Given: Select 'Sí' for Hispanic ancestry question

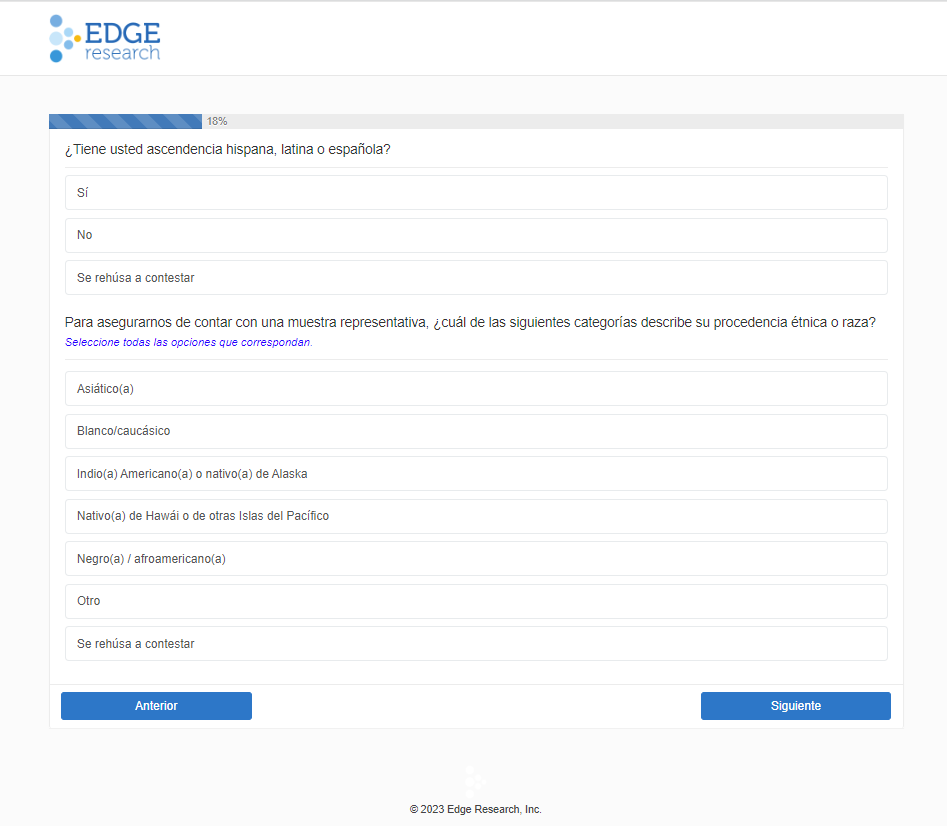Looking at the screenshot, I should point(476,193).
